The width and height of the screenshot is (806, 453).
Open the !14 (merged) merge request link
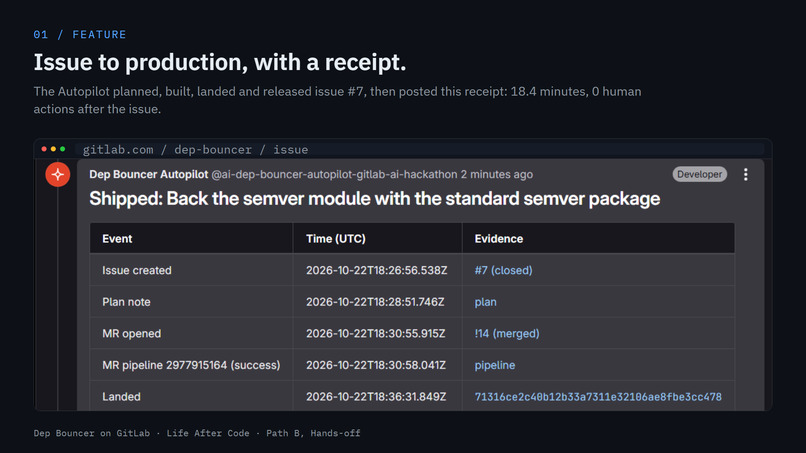(x=507, y=334)
